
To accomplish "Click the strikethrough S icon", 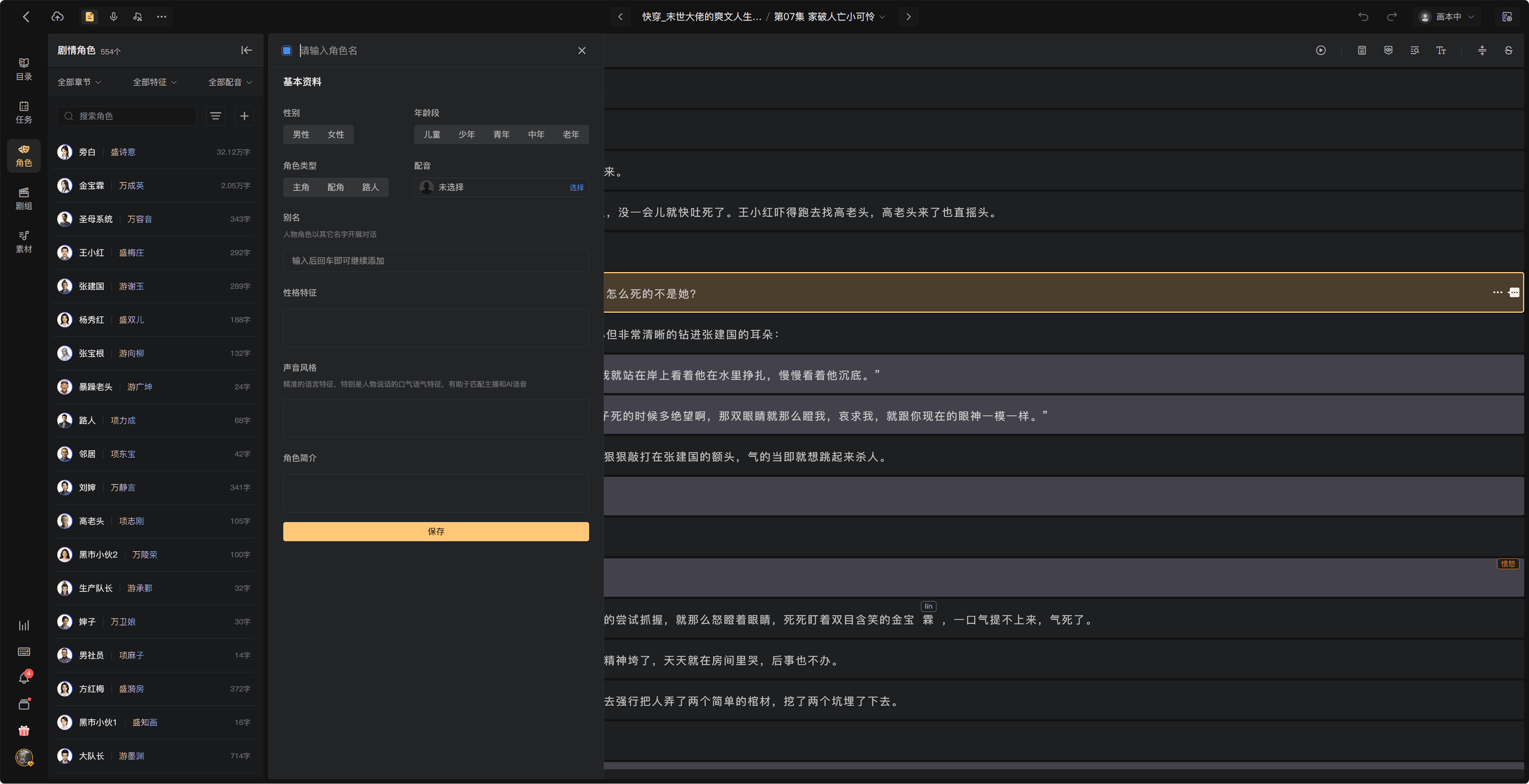I will (x=1508, y=51).
